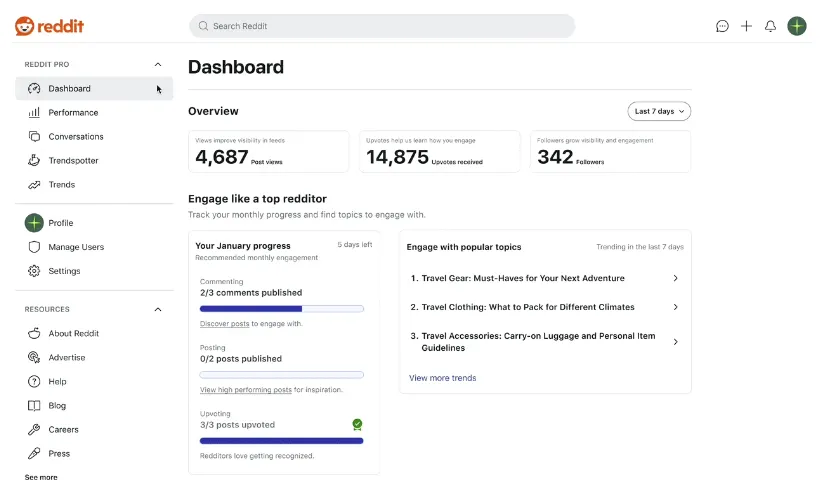The height and width of the screenshot is (501, 821).
Task: Click Your January progress heading
Action: [243, 246]
